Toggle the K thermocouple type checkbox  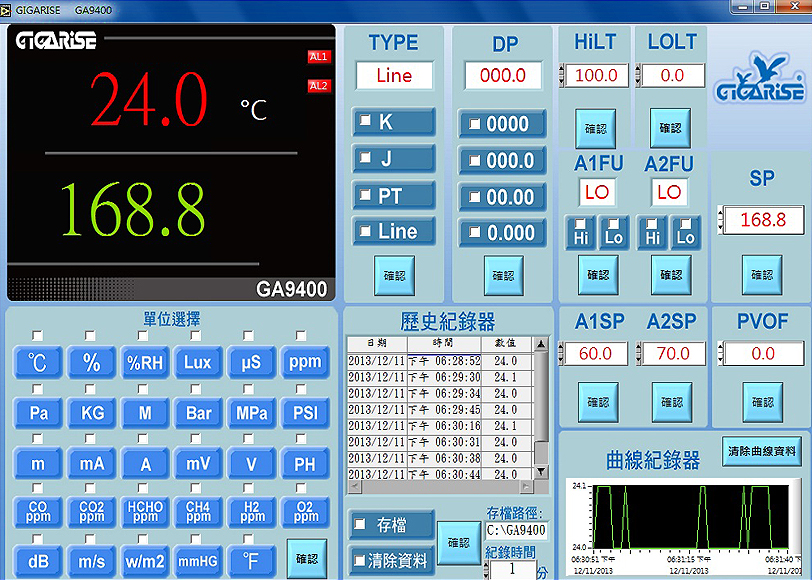pyautogui.click(x=366, y=120)
